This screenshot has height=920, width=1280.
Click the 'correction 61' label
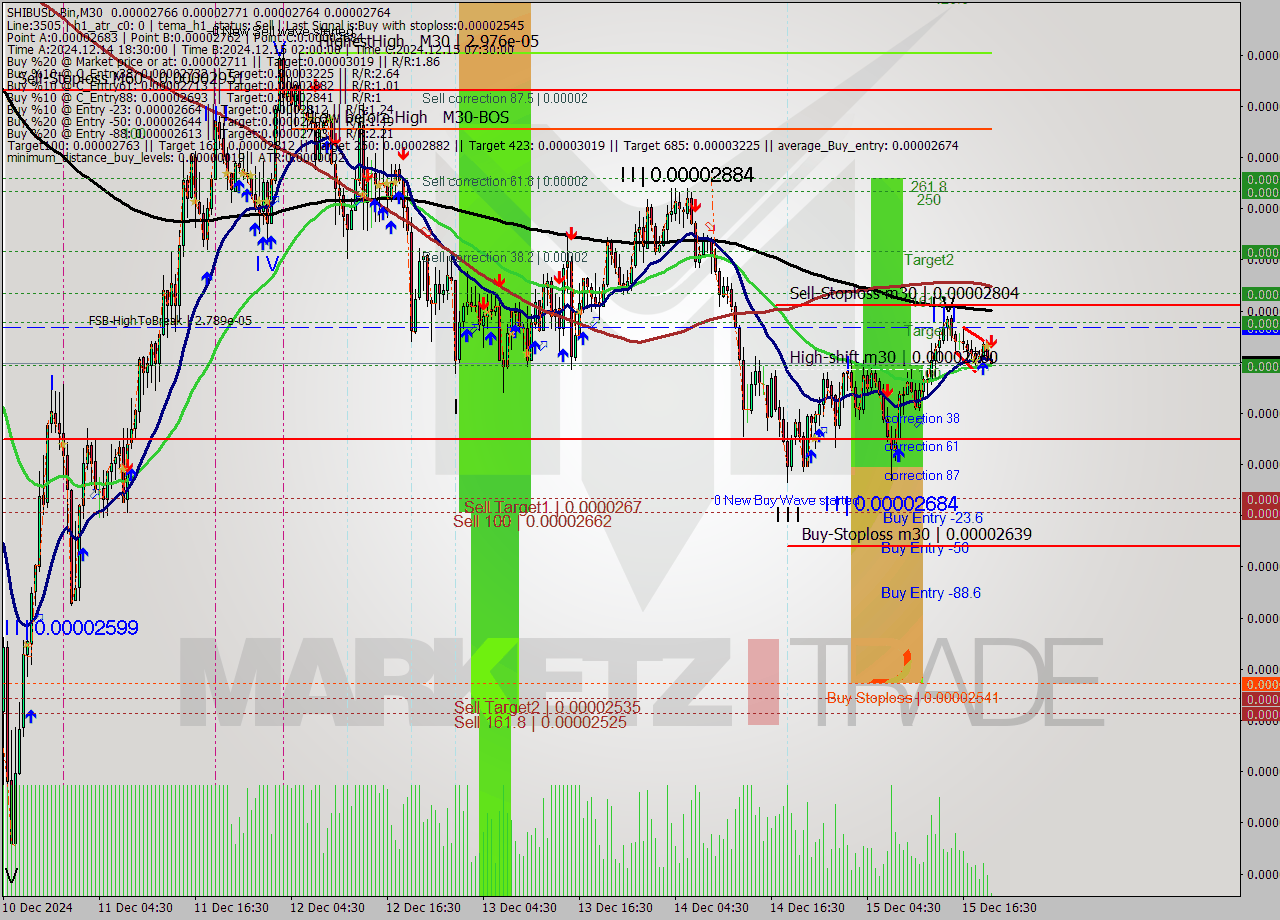921,447
